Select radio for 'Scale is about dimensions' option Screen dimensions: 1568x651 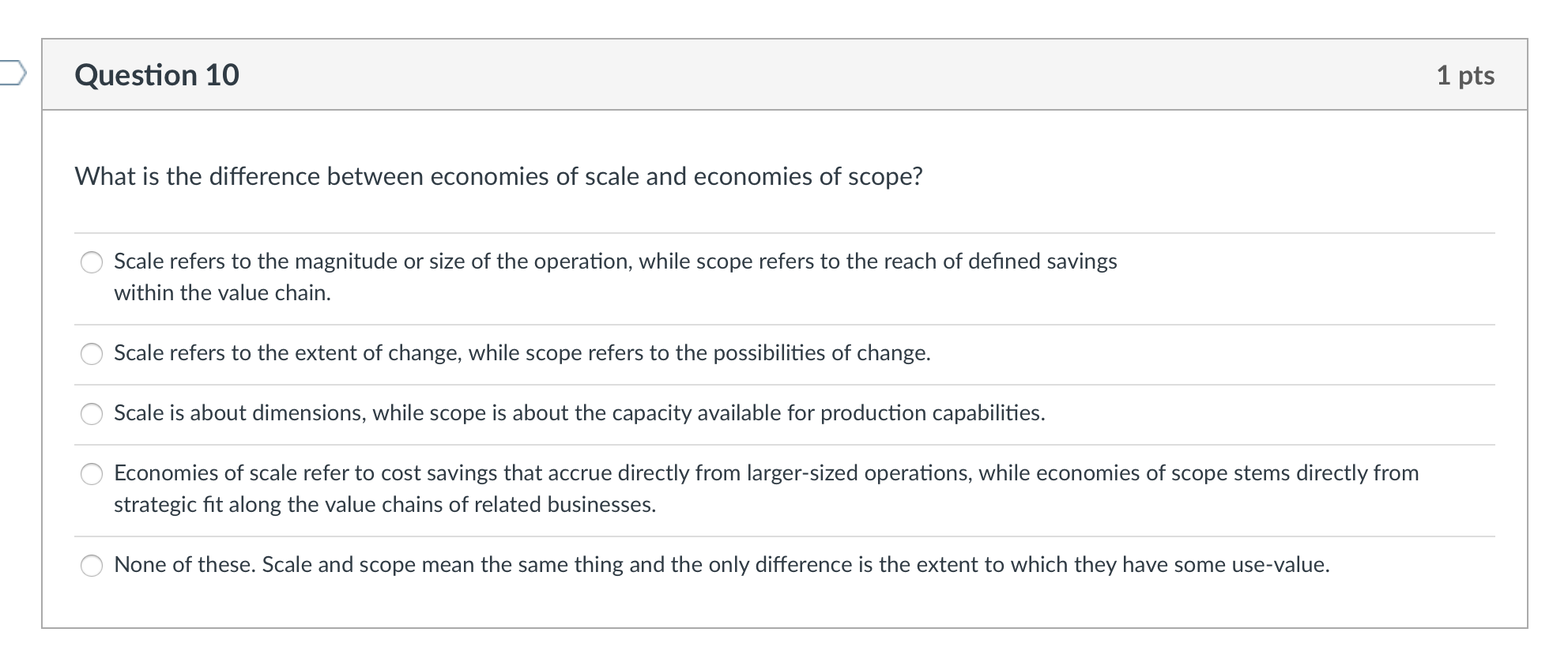(92, 412)
